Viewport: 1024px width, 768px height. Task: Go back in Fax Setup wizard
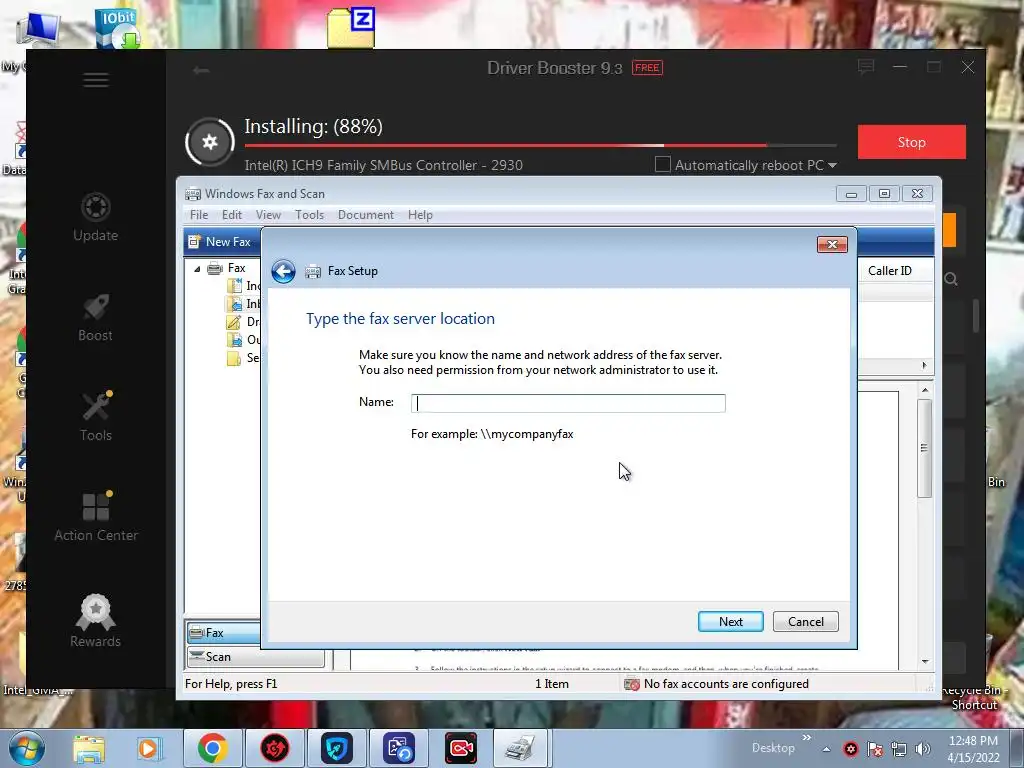coord(283,271)
